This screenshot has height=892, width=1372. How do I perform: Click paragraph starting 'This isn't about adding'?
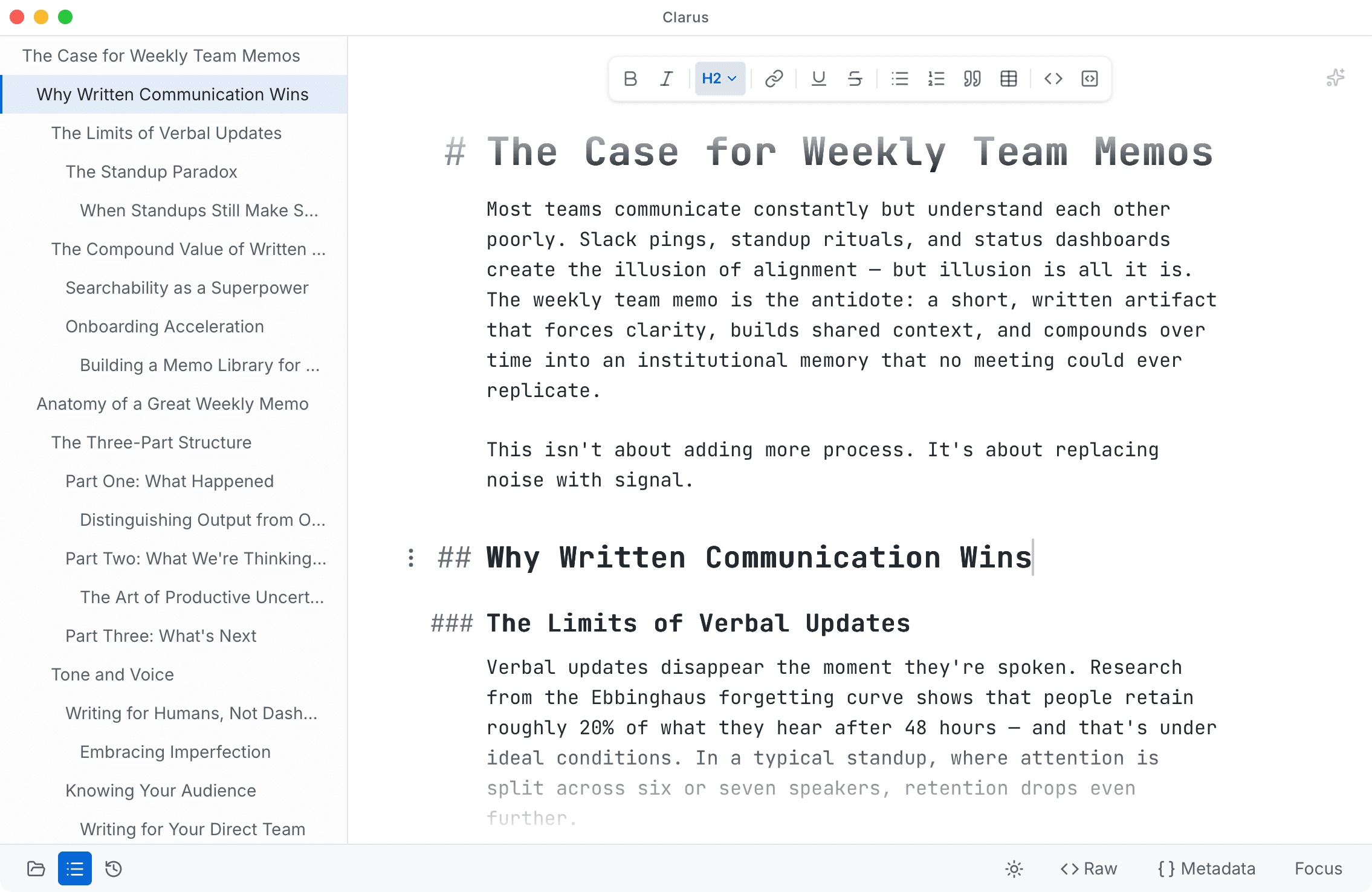(x=823, y=465)
